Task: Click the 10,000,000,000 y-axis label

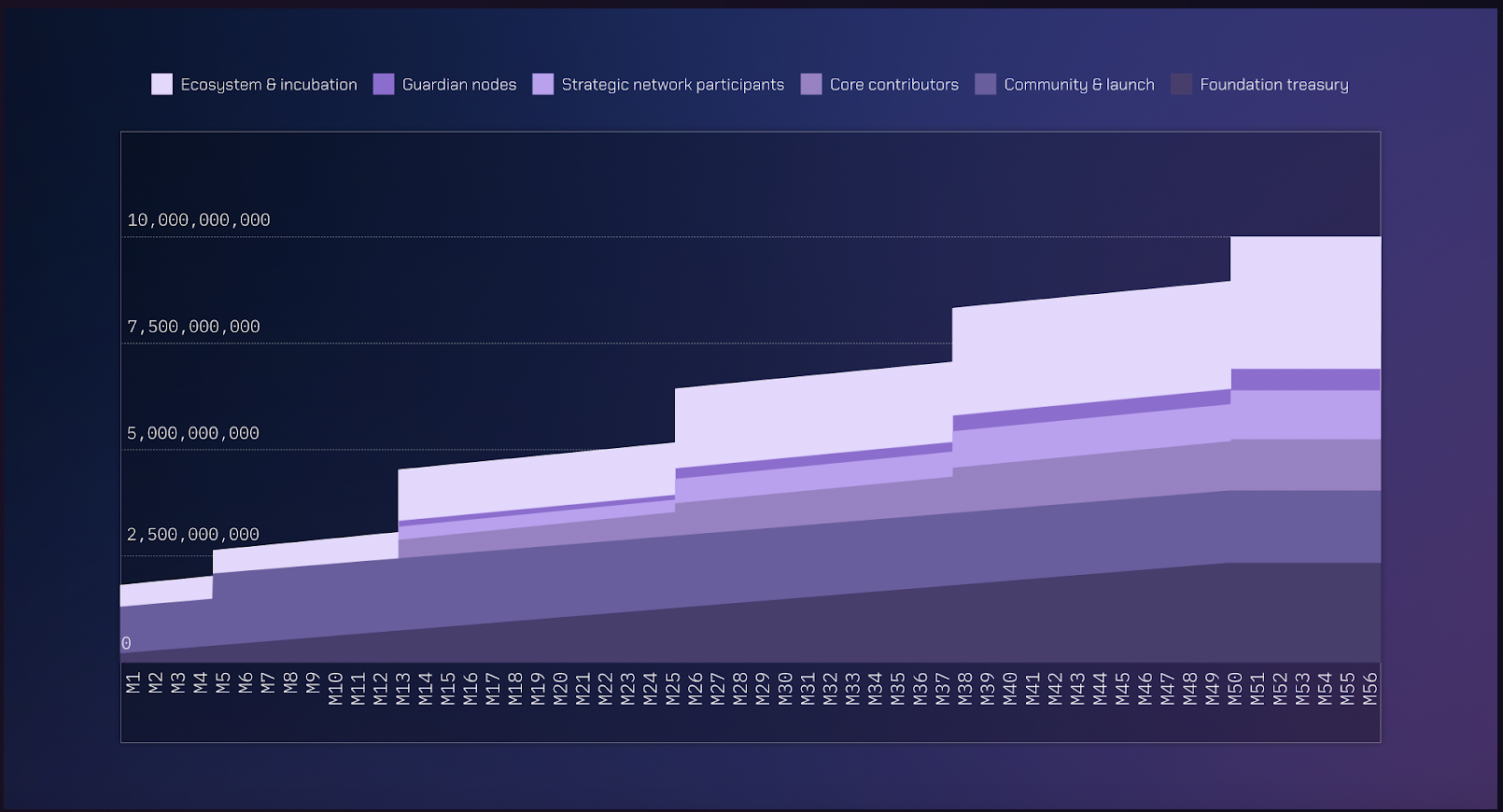Action: pyautogui.click(x=199, y=220)
